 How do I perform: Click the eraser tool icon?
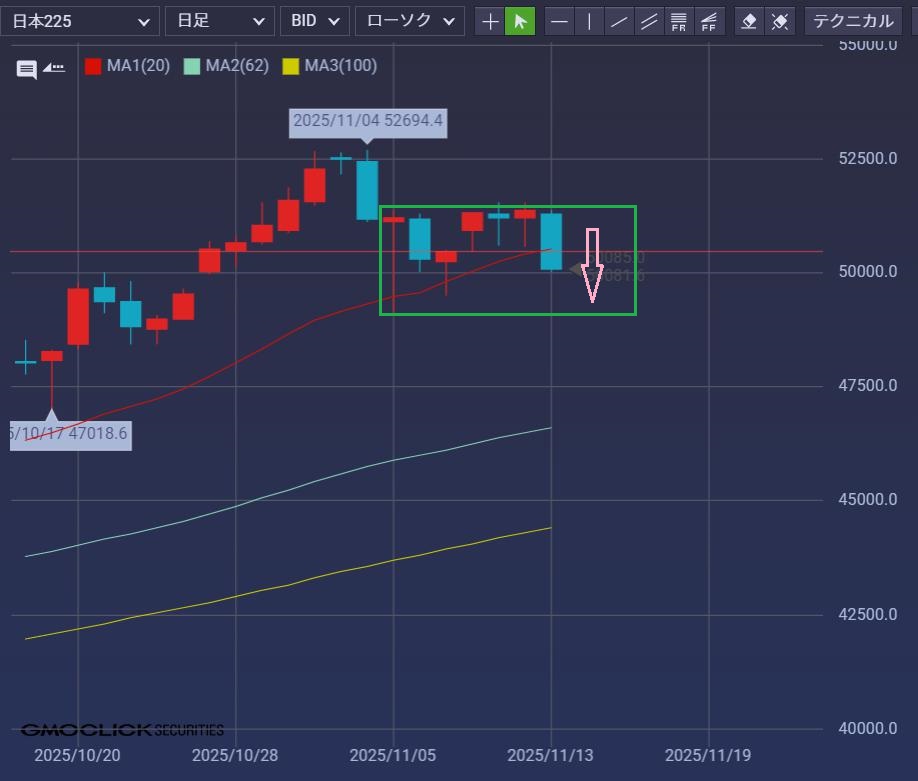(x=750, y=21)
